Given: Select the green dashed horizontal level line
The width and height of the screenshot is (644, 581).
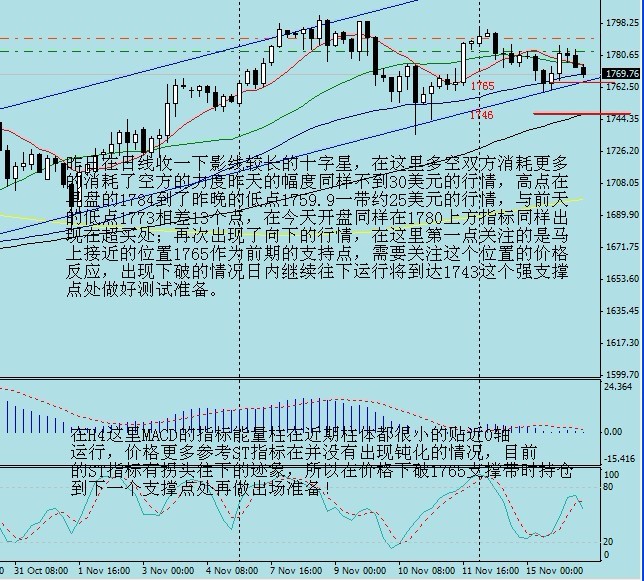Looking at the screenshot, I should click(x=299, y=51).
